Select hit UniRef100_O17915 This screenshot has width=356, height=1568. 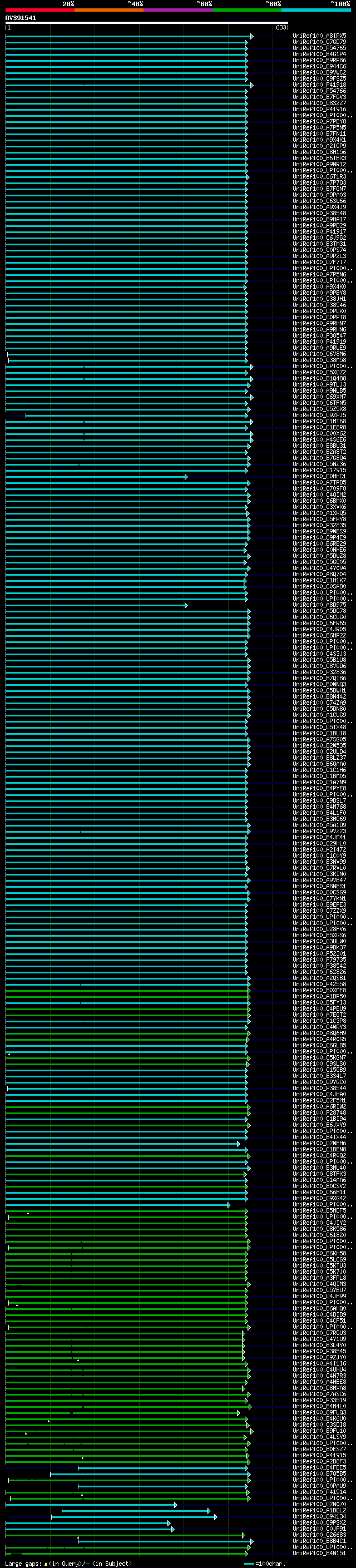click(319, 471)
